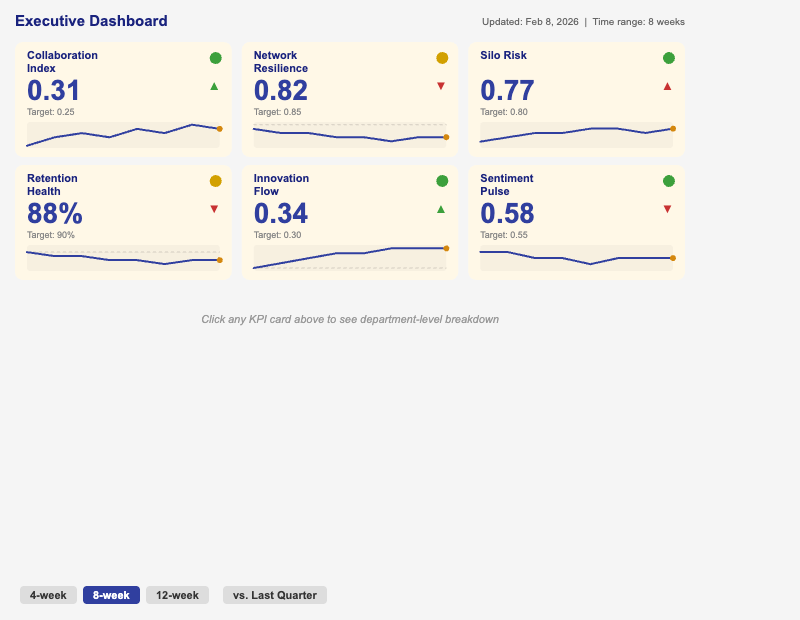The image size is (800, 620).
Task: Switch time range to 12-week
Action: tap(177, 595)
